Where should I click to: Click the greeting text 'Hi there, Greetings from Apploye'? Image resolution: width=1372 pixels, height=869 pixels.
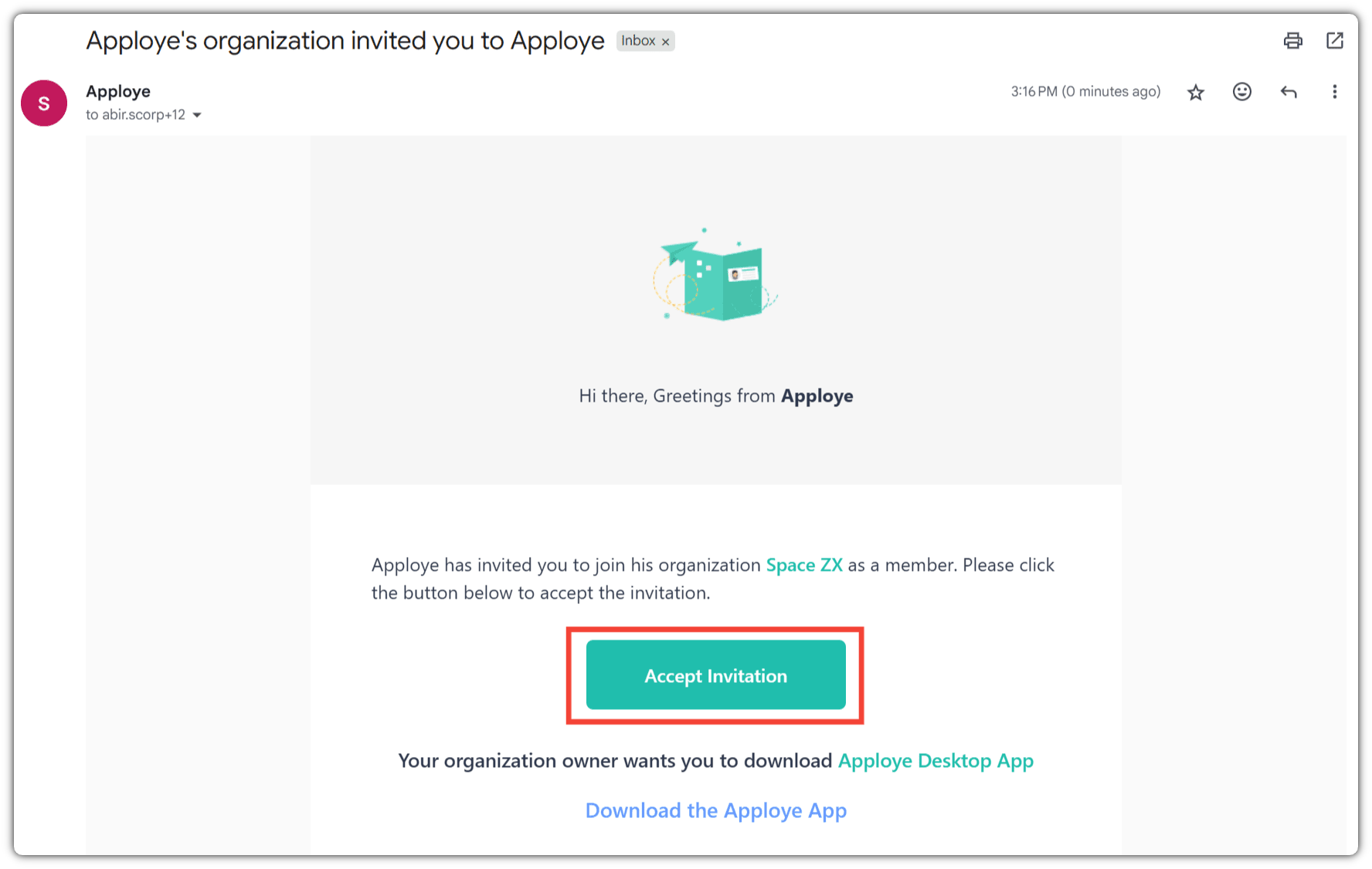(x=715, y=396)
